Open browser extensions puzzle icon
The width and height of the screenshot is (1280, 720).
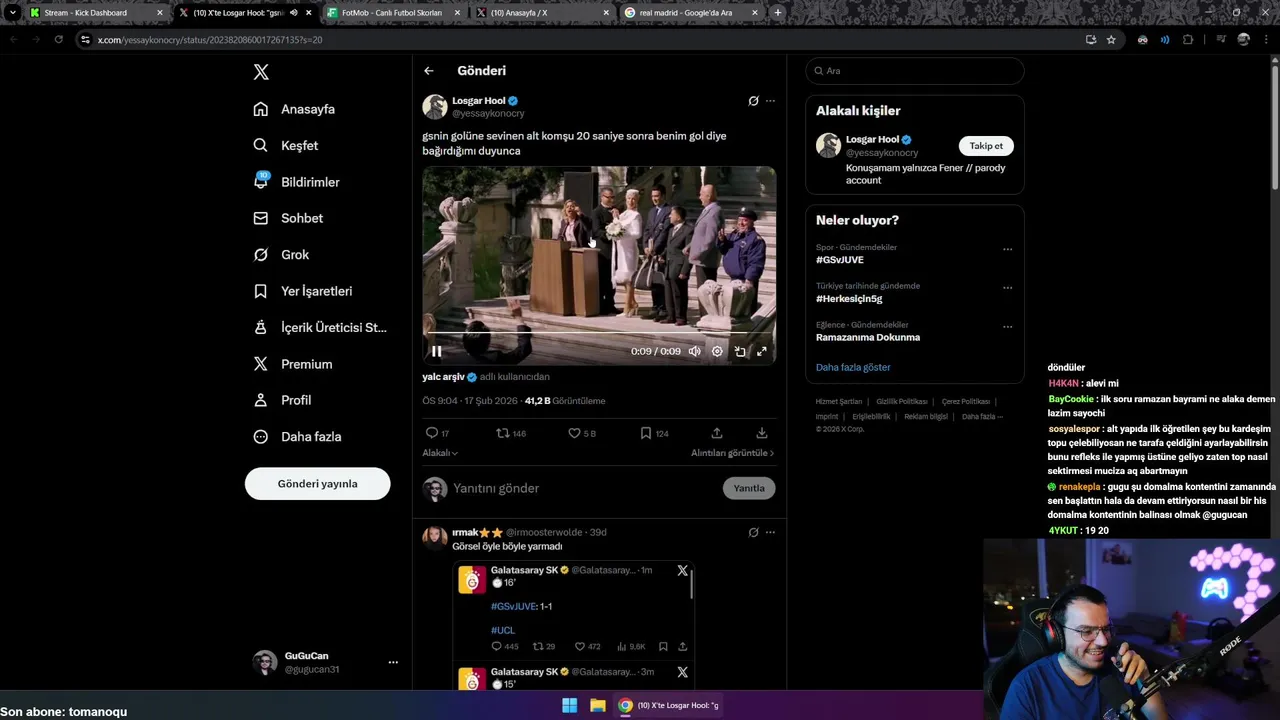pyautogui.click(x=1188, y=40)
